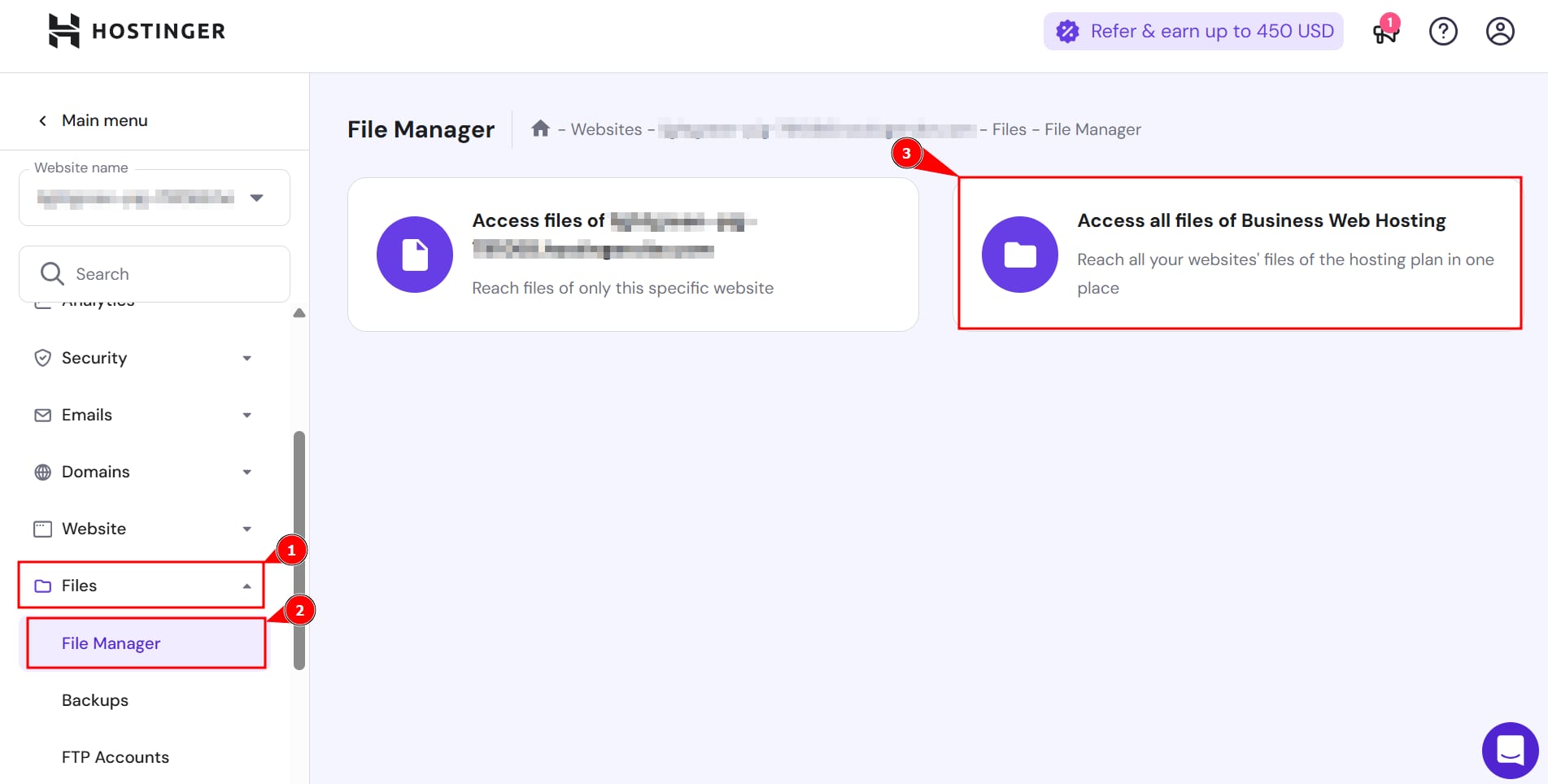Viewport: 1548px width, 784px height.
Task: Click the sidebar scroll-up arrow
Action: point(299,313)
